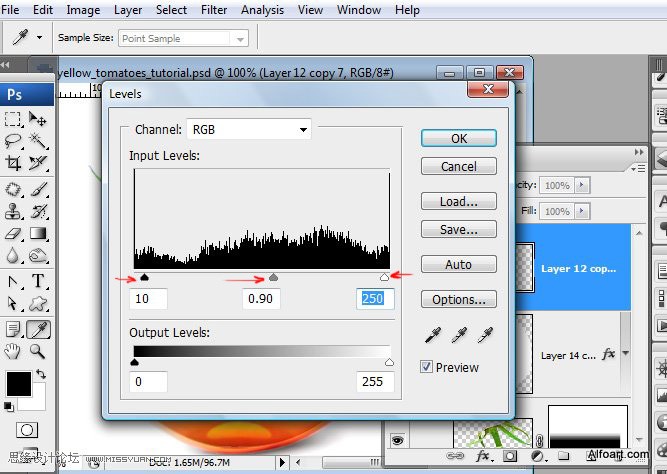Open the Analysis menu
This screenshot has width=667, height=474.
pos(262,10)
